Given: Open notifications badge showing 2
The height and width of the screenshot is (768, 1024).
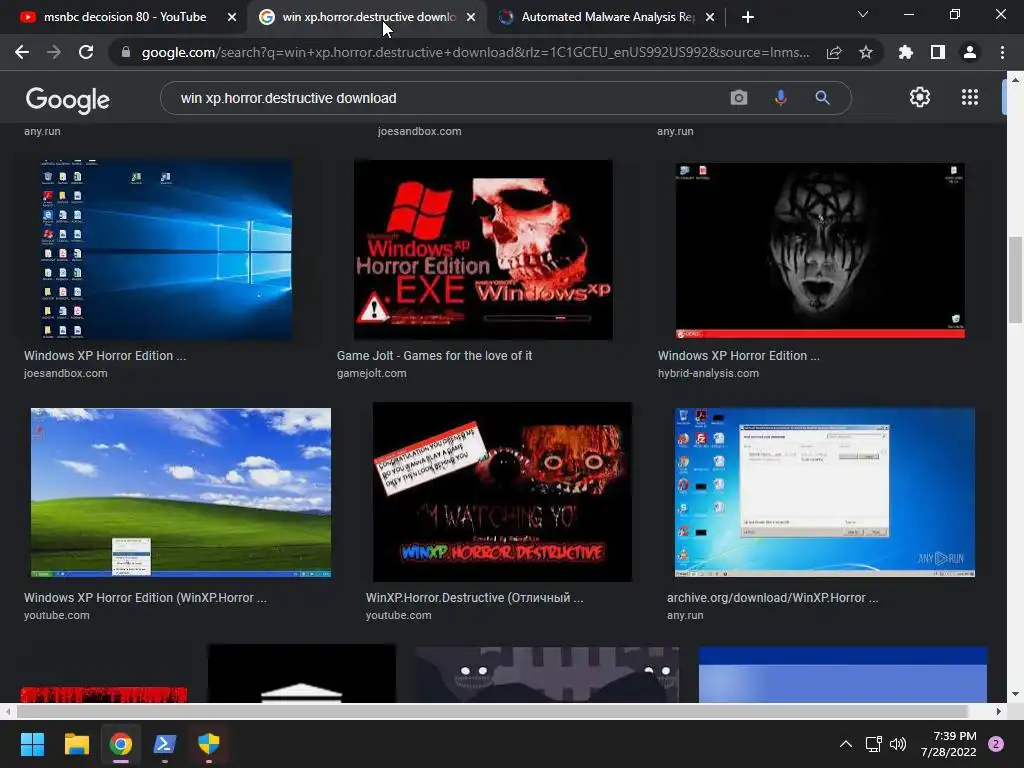Looking at the screenshot, I should [x=996, y=744].
